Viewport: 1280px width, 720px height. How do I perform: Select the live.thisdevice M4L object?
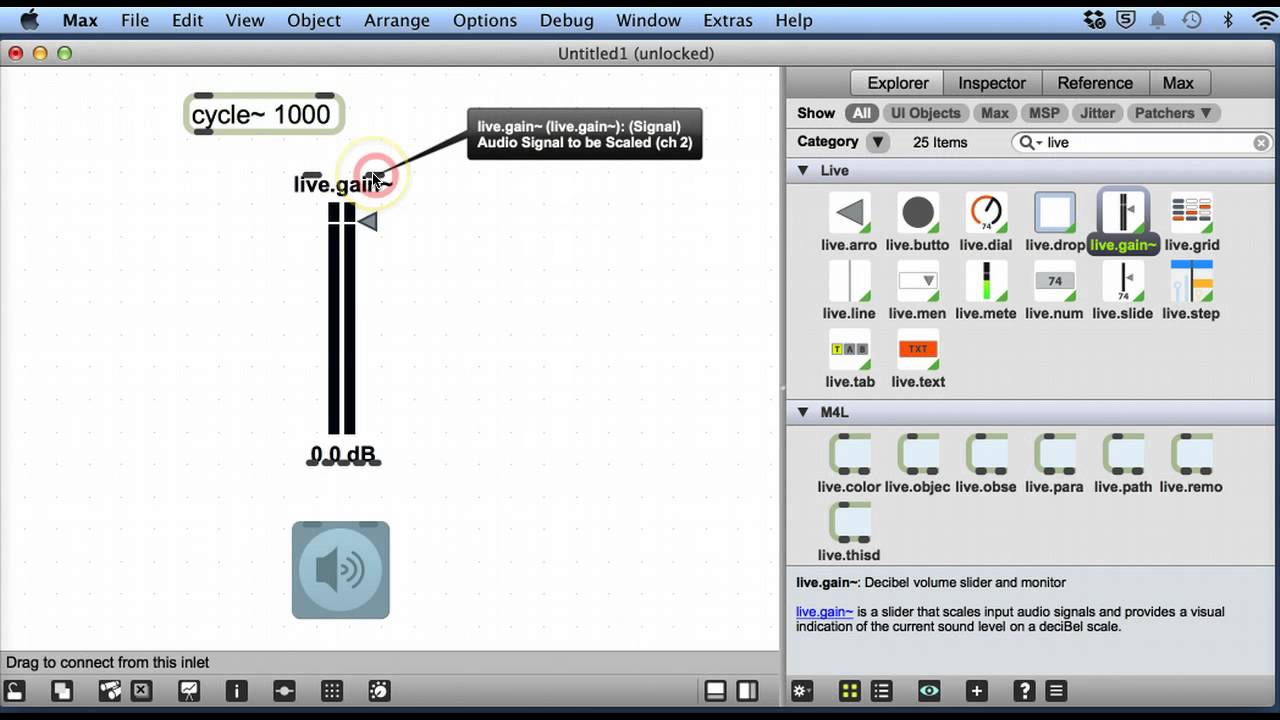click(x=849, y=522)
